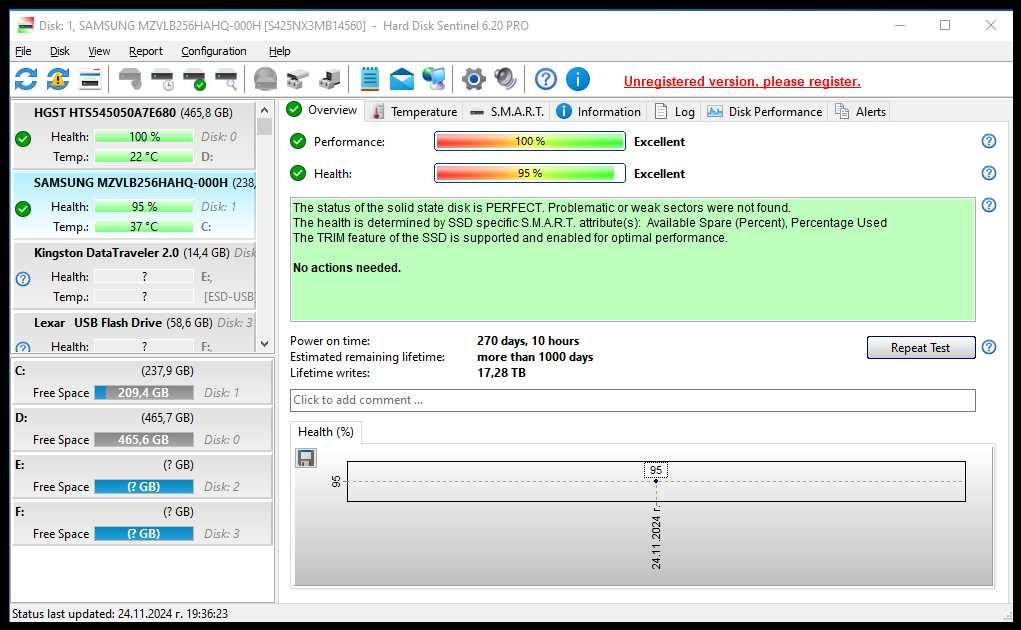Open the Configuration menu
Image resolution: width=1021 pixels, height=630 pixels.
point(214,51)
